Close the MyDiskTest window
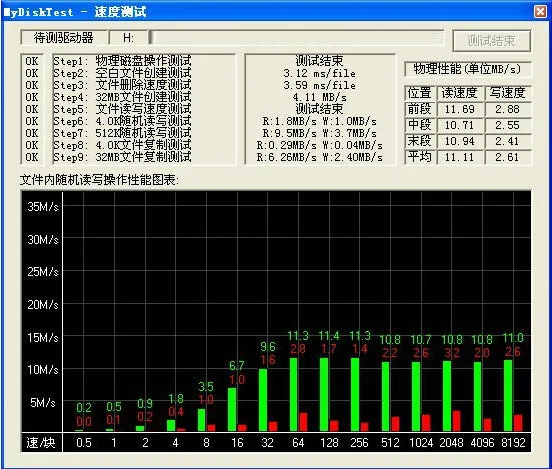 point(540,12)
